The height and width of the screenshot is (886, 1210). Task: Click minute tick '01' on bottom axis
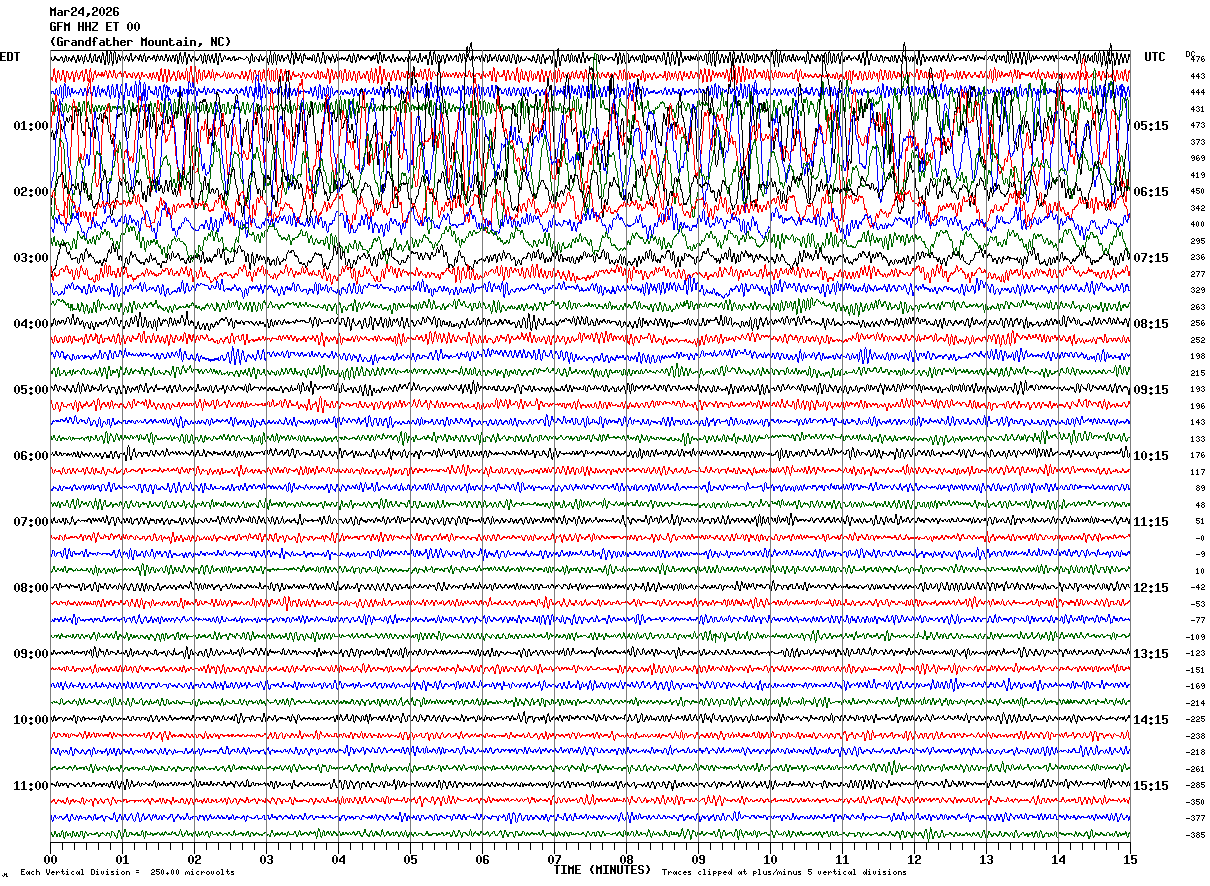[x=122, y=859]
